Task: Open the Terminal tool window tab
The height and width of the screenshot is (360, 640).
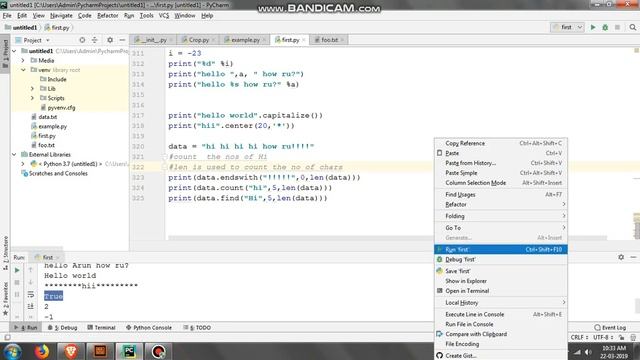Action: [x=101, y=327]
